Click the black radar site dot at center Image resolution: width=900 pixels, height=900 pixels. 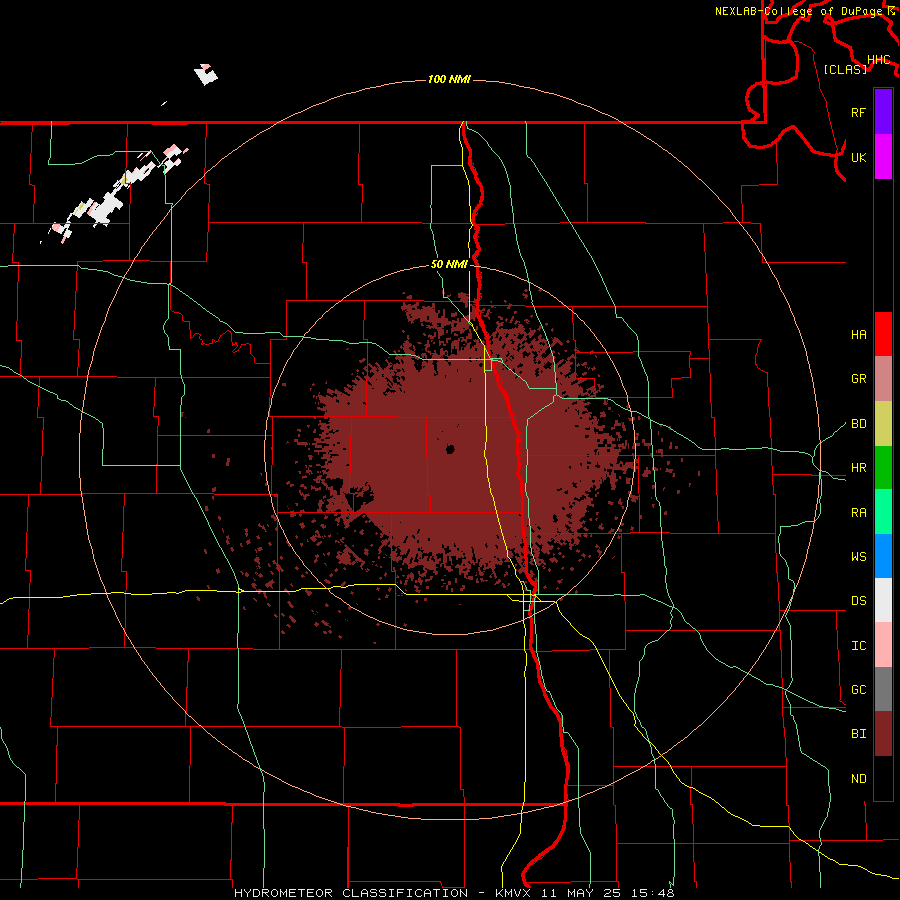450,449
